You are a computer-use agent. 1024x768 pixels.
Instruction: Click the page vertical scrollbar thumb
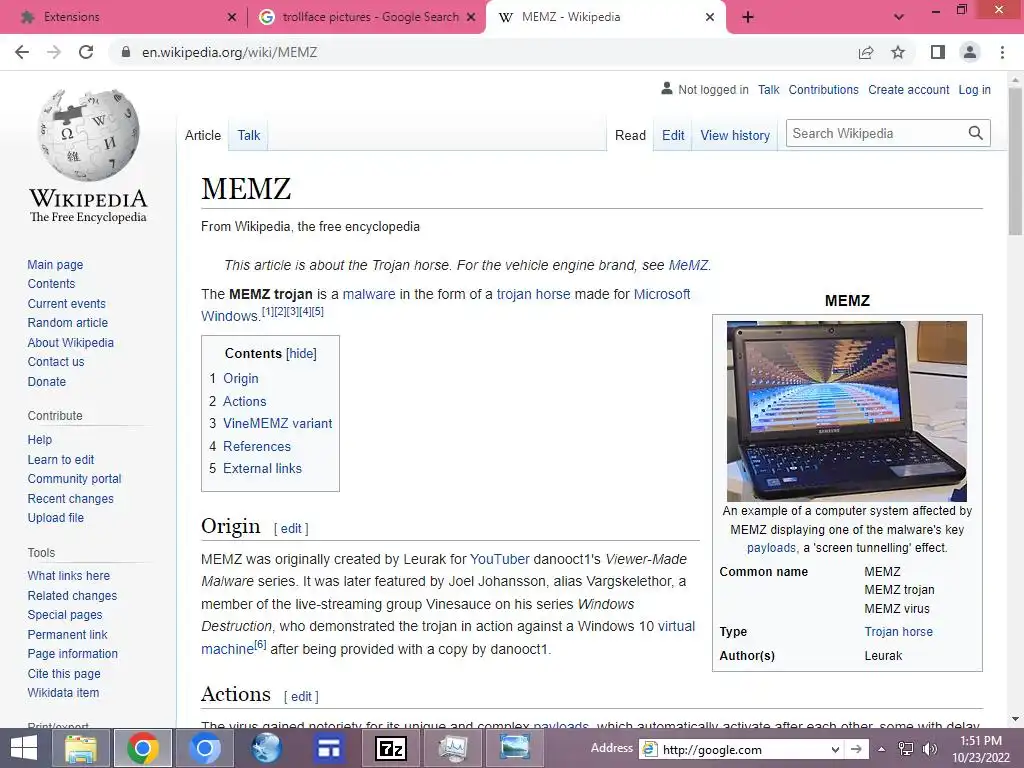point(1015,160)
